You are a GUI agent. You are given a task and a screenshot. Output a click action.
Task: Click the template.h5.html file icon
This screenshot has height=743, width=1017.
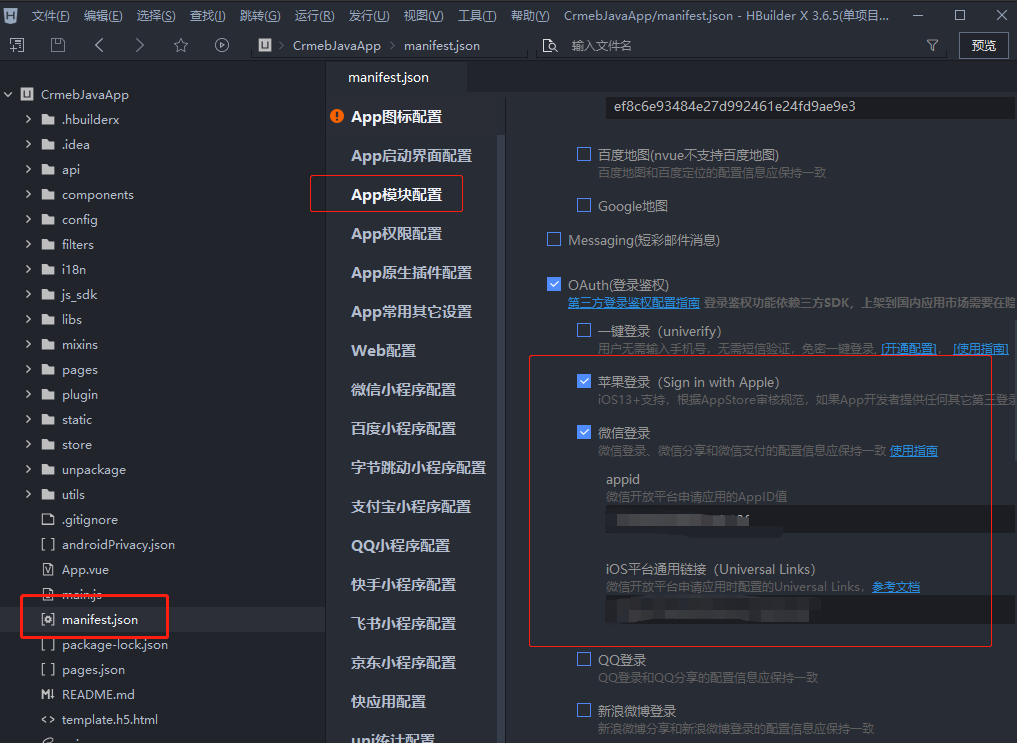(48, 720)
